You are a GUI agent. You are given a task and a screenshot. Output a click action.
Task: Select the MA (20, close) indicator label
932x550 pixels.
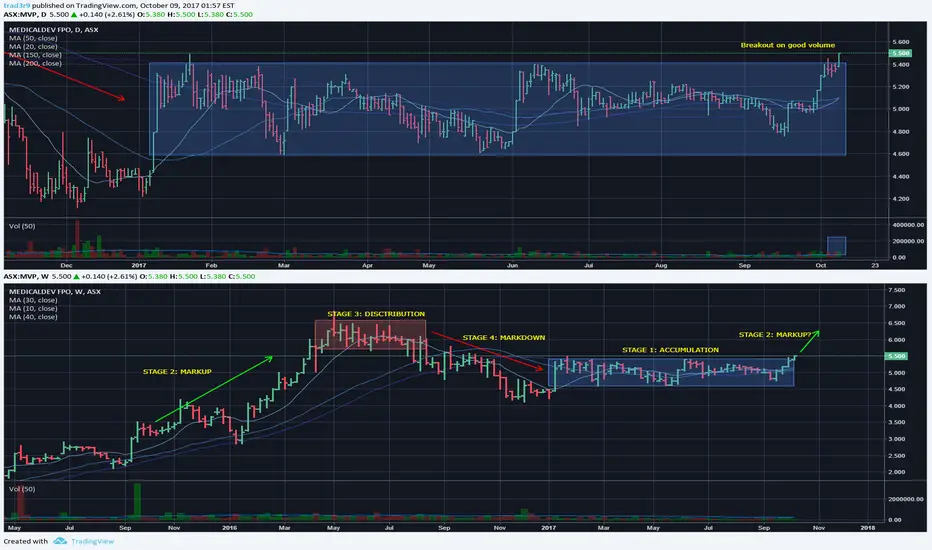click(33, 46)
